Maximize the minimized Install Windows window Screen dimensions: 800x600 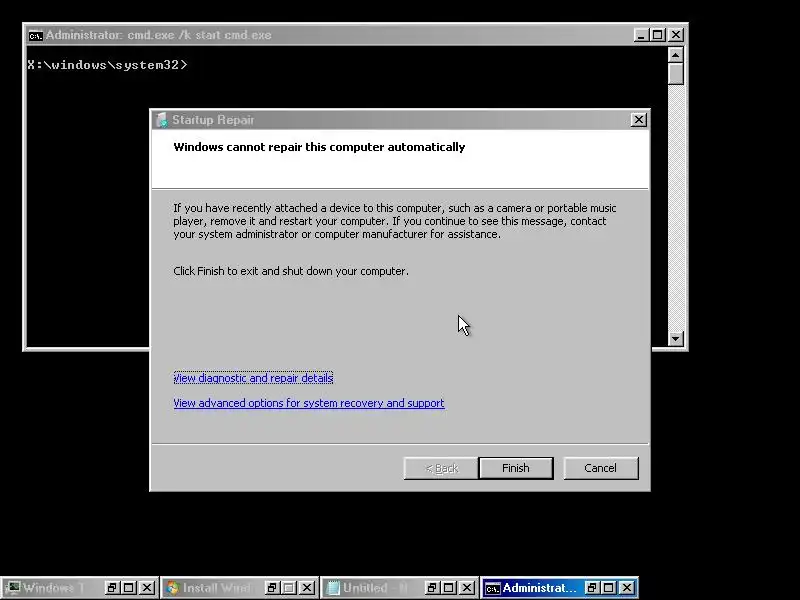tap(289, 588)
